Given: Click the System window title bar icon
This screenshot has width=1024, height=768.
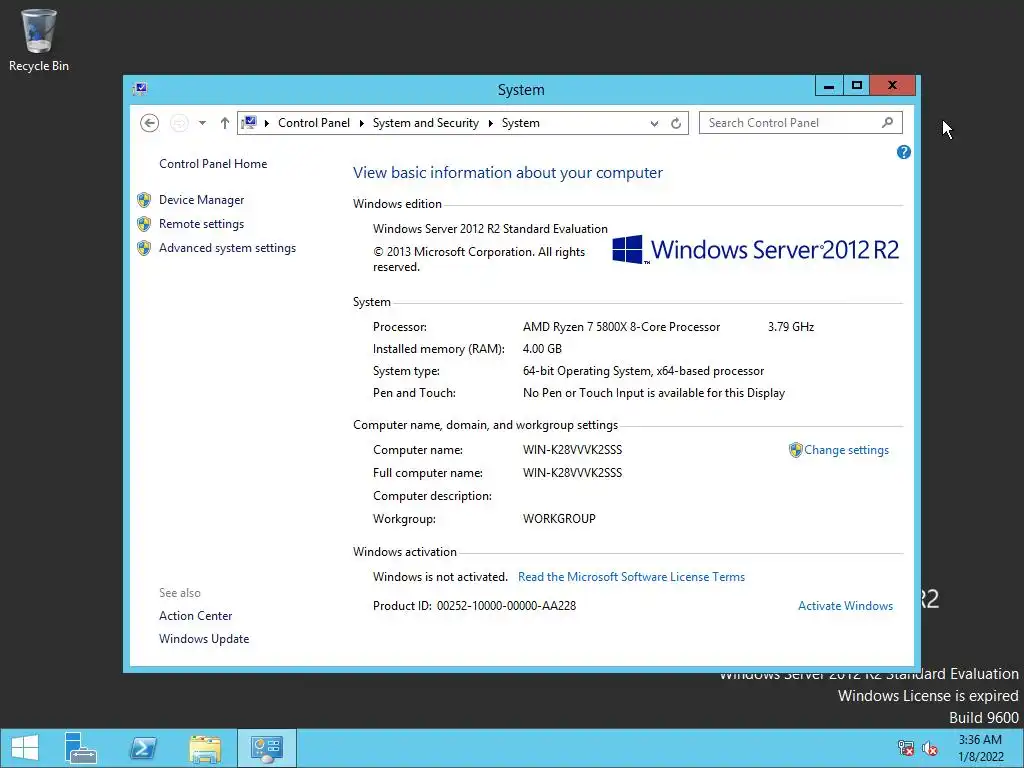Looking at the screenshot, I should [x=140, y=89].
